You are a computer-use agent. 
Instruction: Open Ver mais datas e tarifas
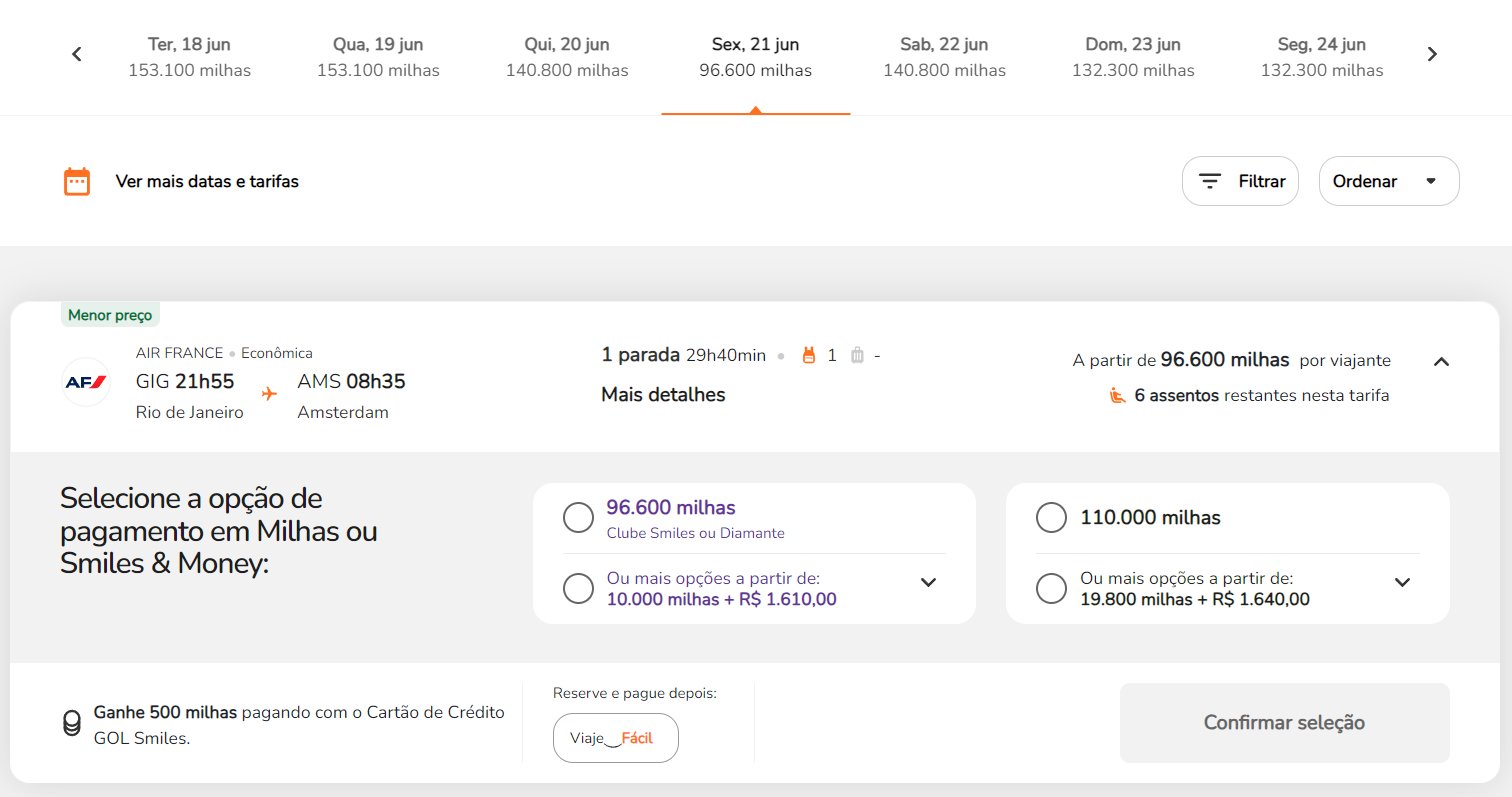pos(207,181)
